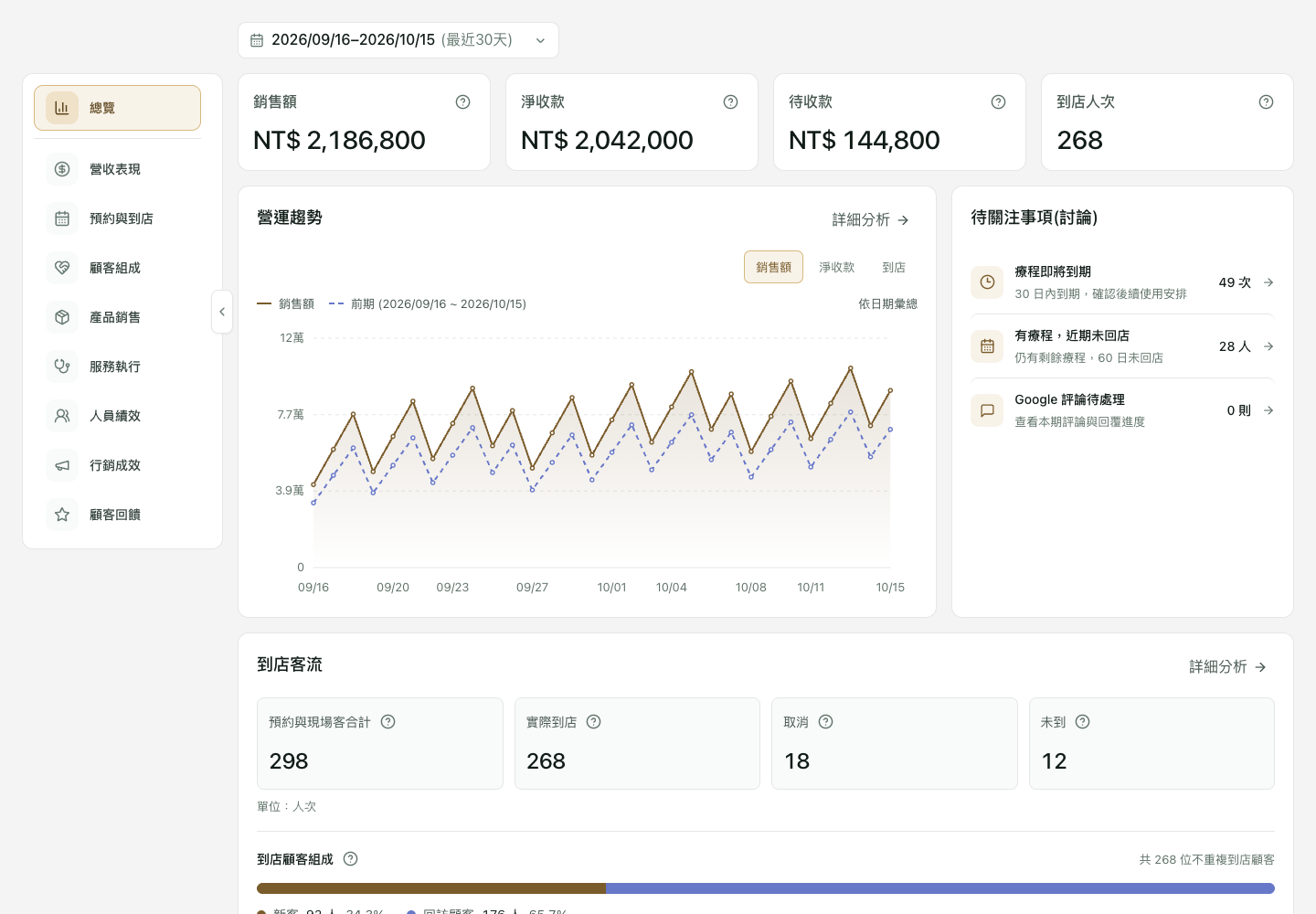Show help for 未到 metric
1316x914 pixels.
point(1083,722)
